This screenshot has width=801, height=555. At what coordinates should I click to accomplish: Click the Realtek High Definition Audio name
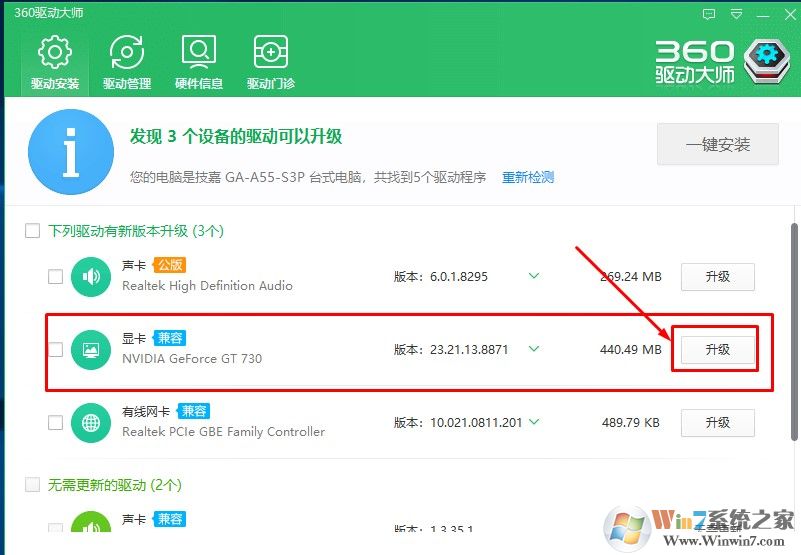[x=207, y=286]
